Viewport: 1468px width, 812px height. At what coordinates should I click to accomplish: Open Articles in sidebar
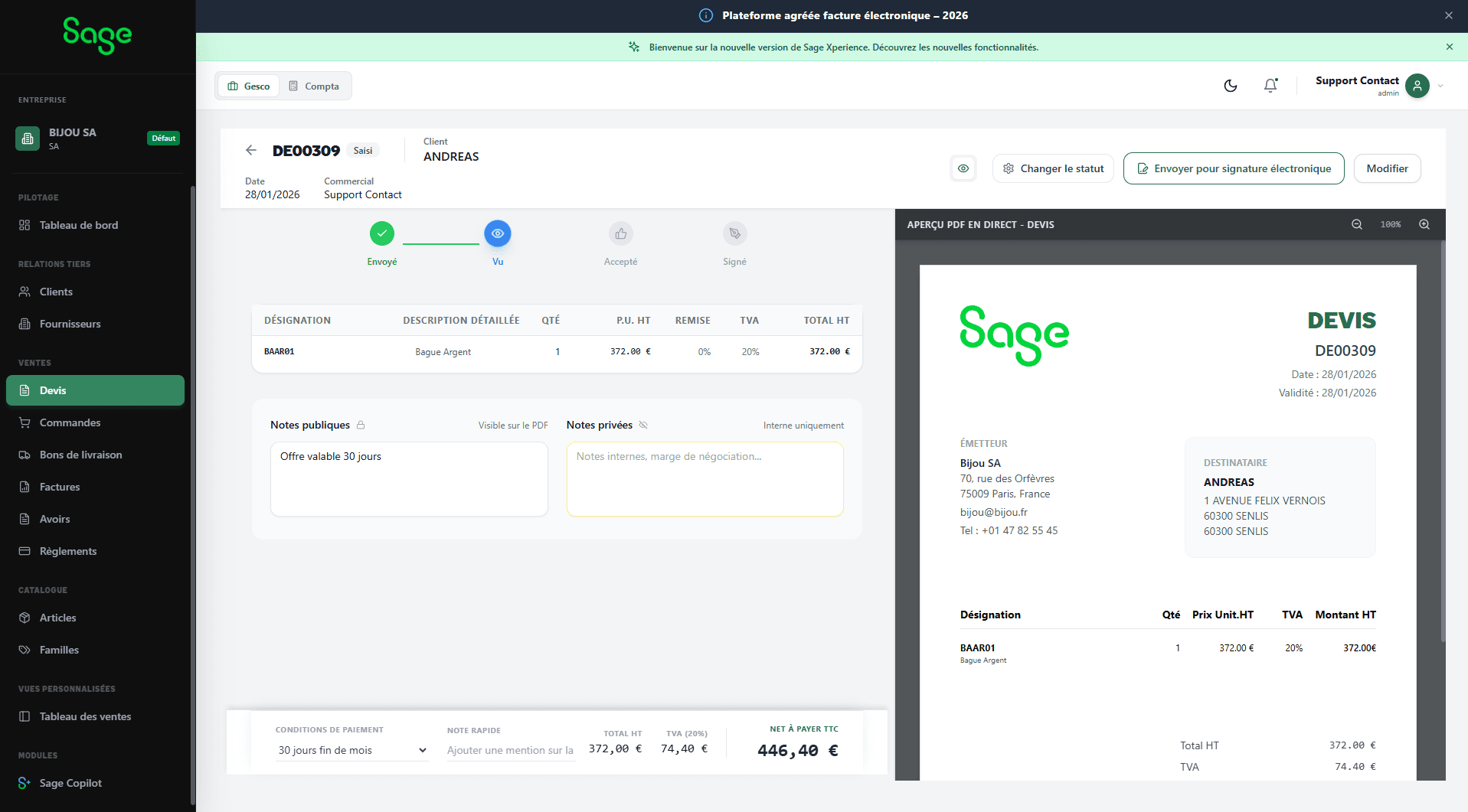[95, 618]
